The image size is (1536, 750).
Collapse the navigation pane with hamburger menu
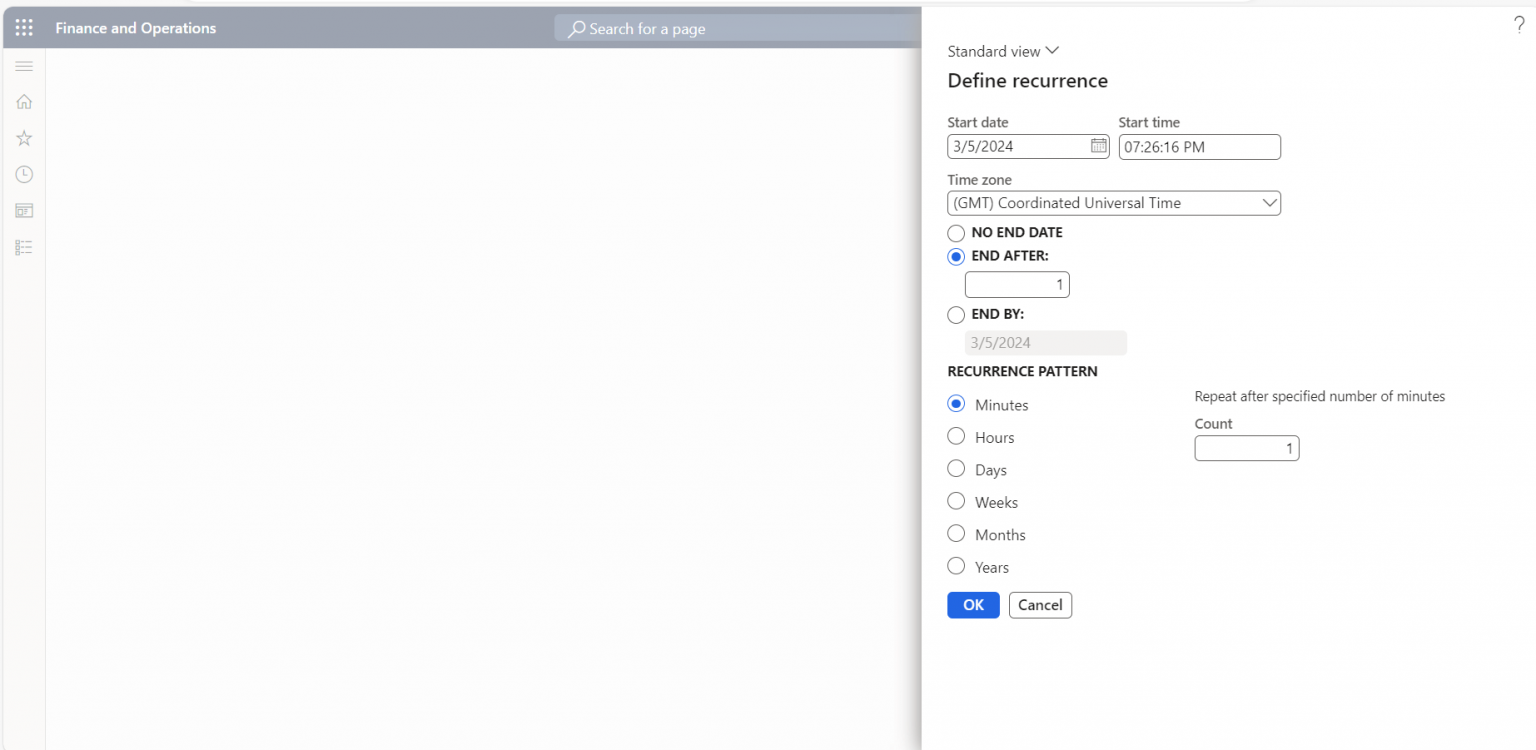click(x=24, y=66)
